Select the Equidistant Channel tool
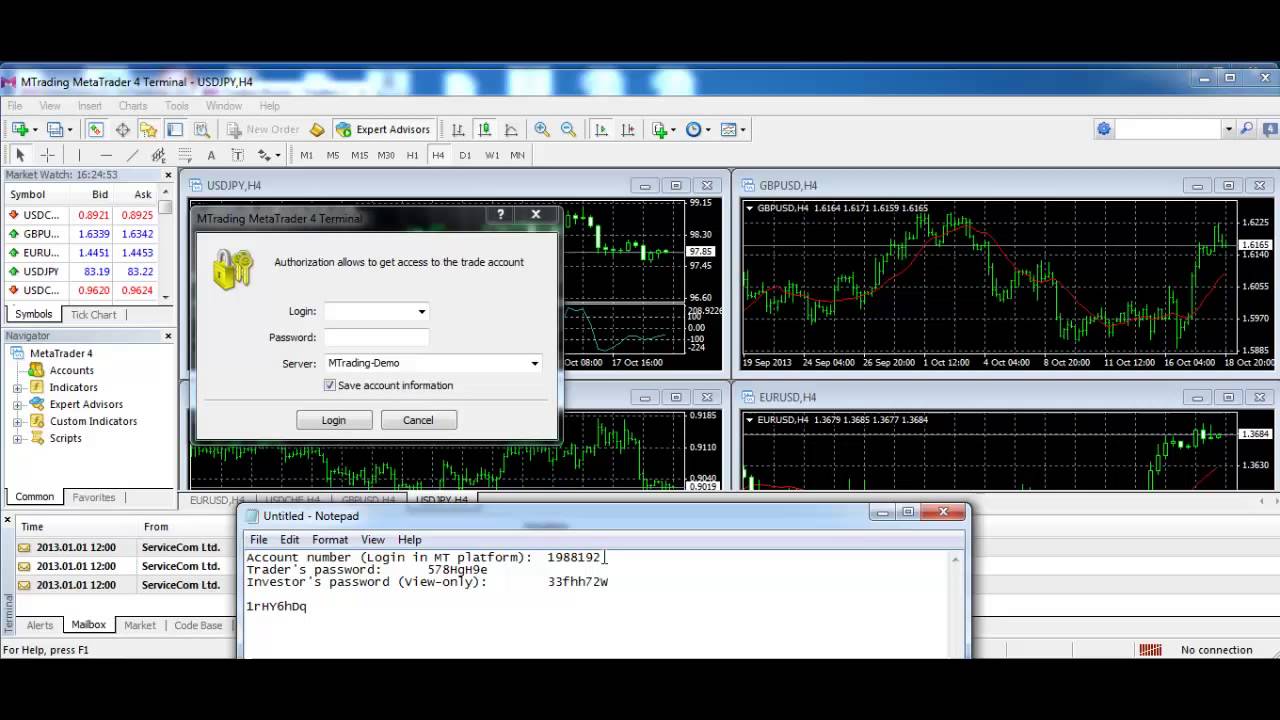This screenshot has width=1280, height=720. (x=158, y=155)
